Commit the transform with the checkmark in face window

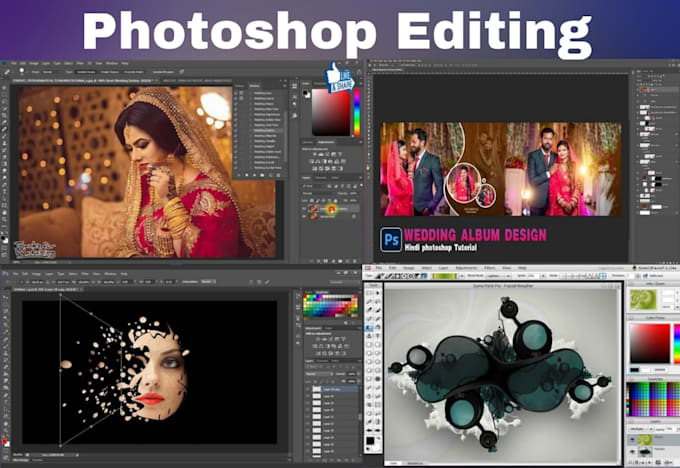tap(267, 282)
